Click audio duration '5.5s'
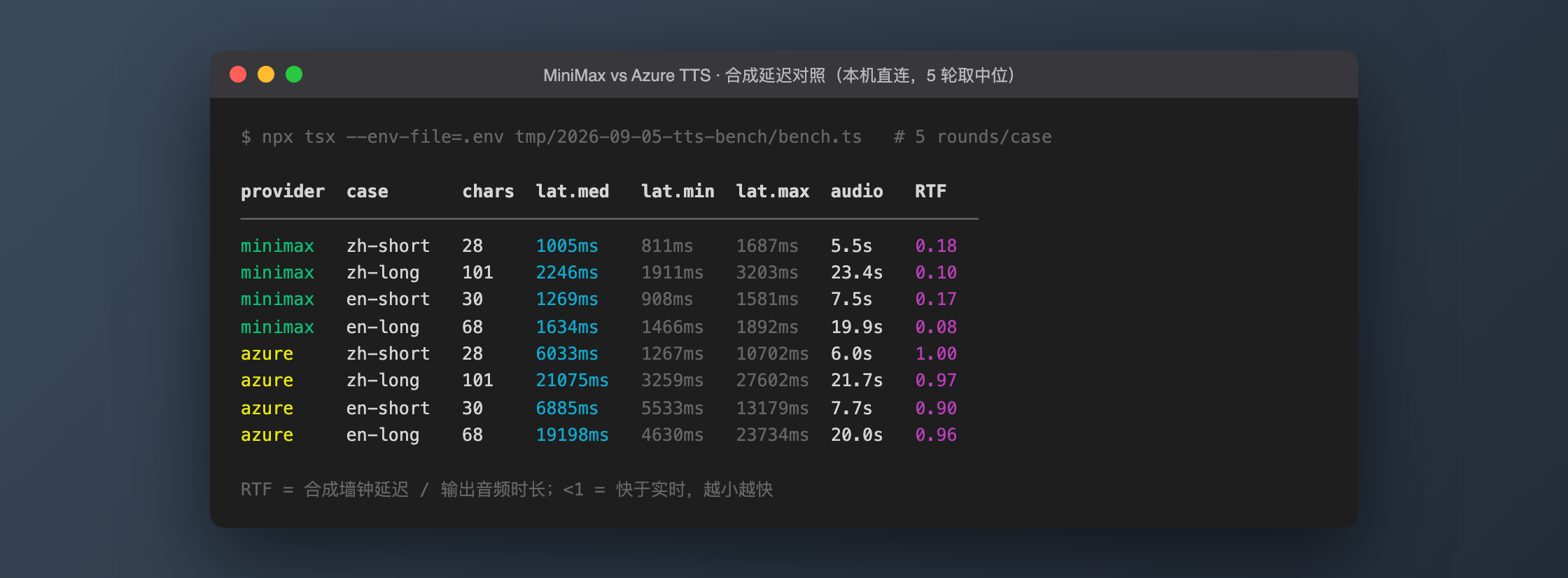 (851, 246)
